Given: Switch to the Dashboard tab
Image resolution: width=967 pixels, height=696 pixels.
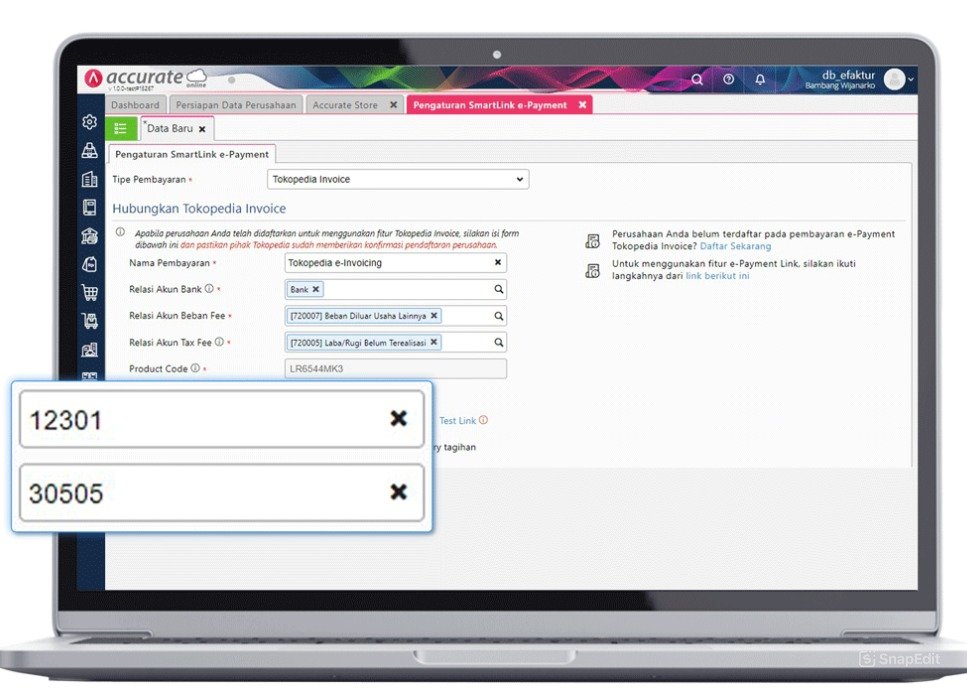Looking at the screenshot, I should (x=135, y=105).
